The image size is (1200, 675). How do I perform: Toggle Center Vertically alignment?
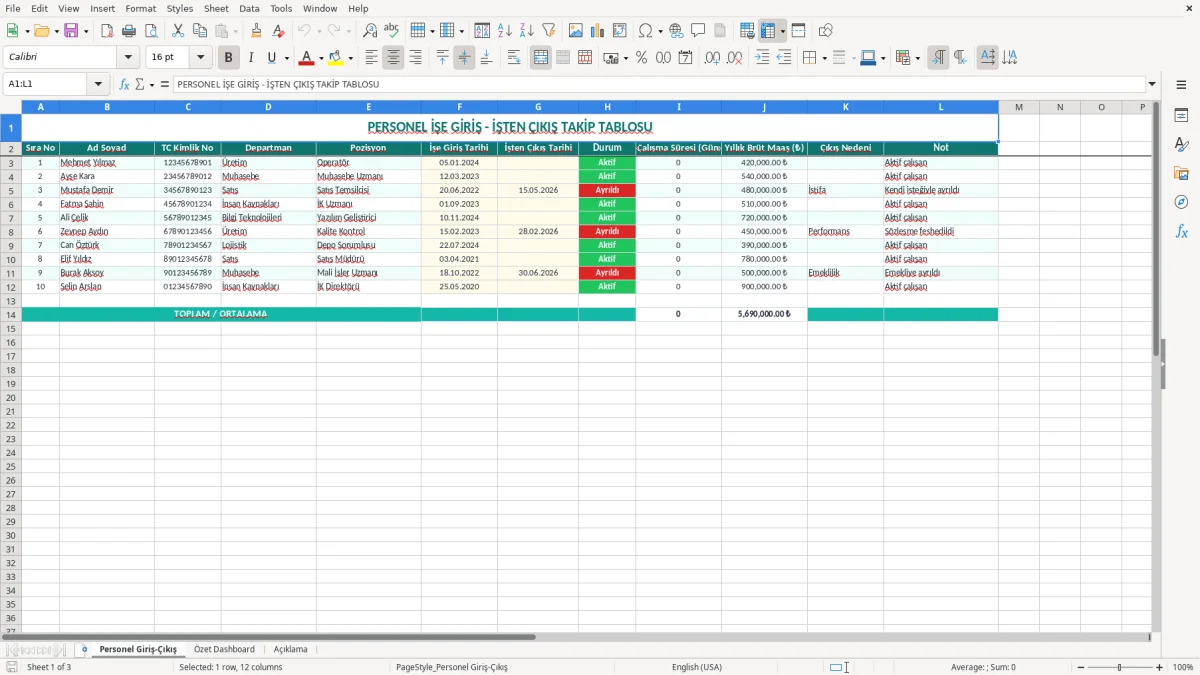tap(464, 58)
